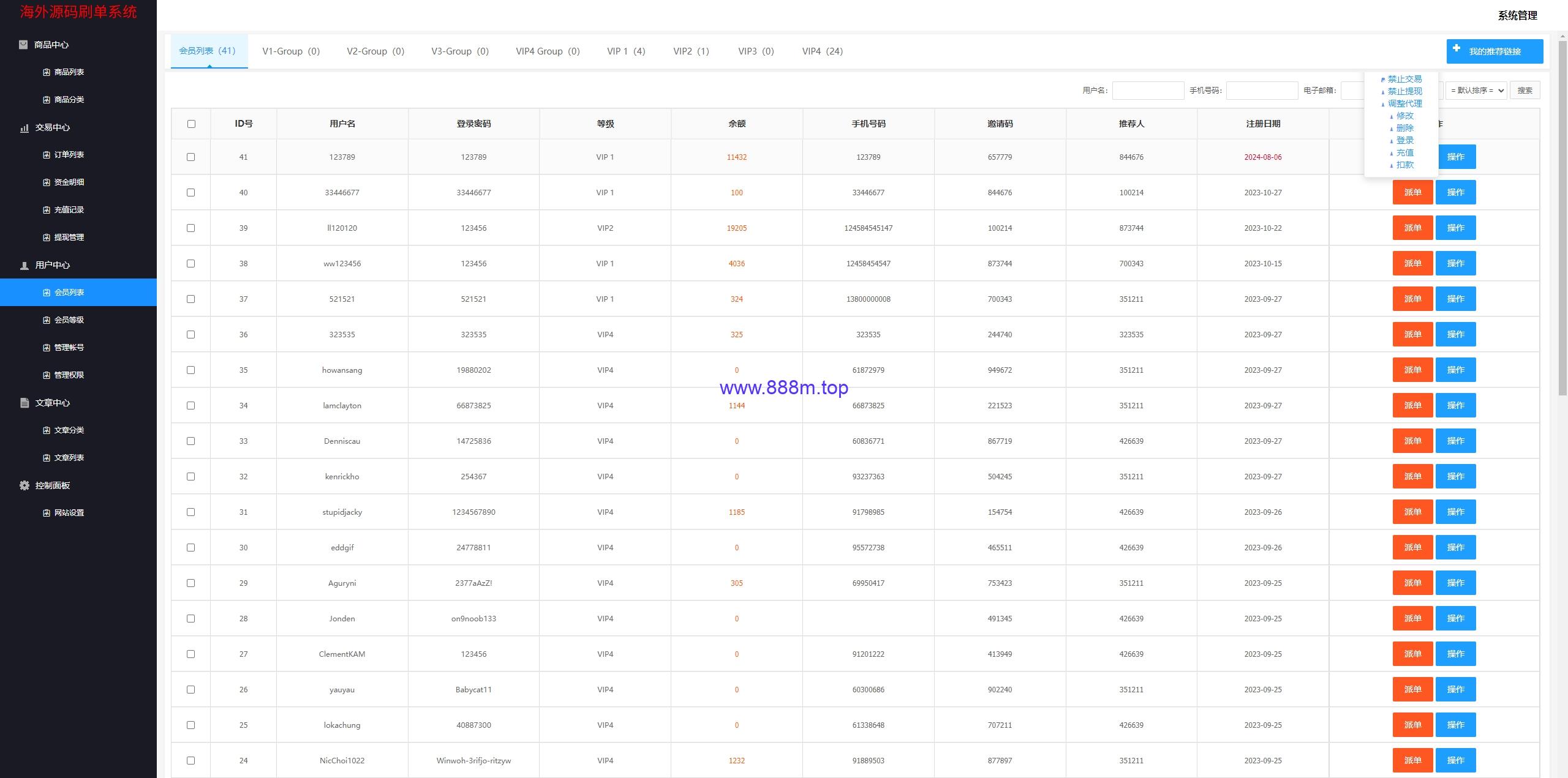
Task: Click balance value 19205
Action: pyautogui.click(x=737, y=228)
